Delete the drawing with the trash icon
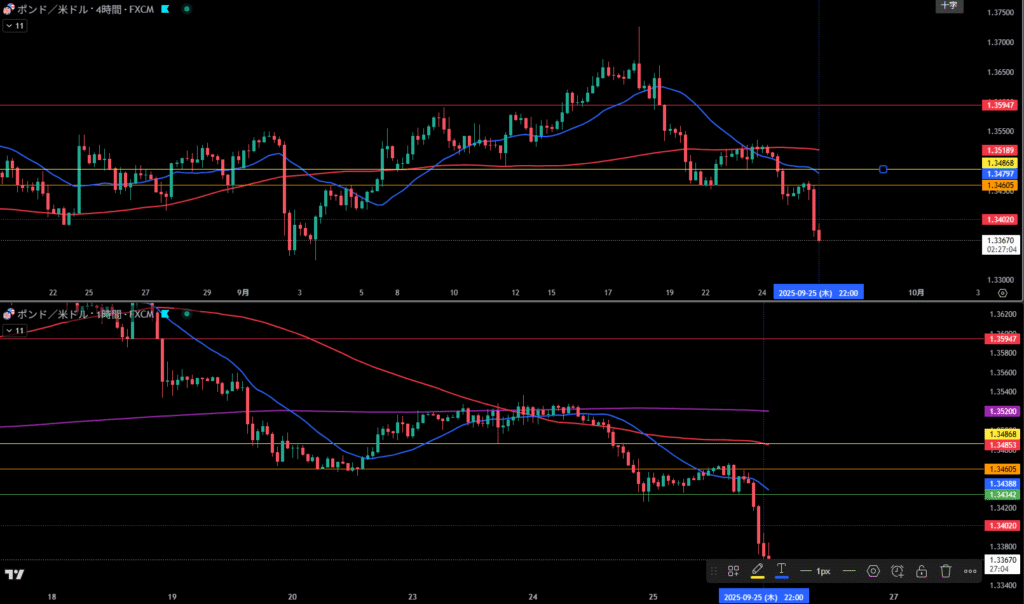Viewport: 1024px width, 604px height. click(x=945, y=571)
